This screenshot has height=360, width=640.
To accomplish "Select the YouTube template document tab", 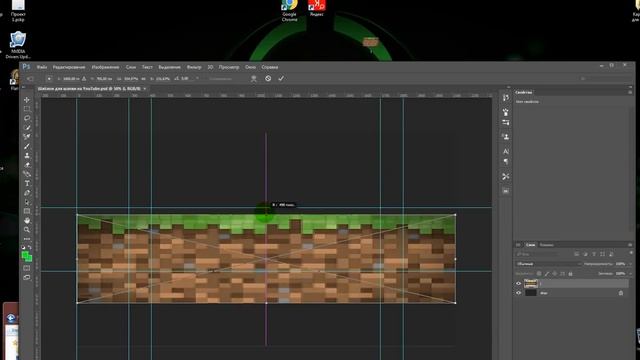I will pyautogui.click(x=92, y=89).
